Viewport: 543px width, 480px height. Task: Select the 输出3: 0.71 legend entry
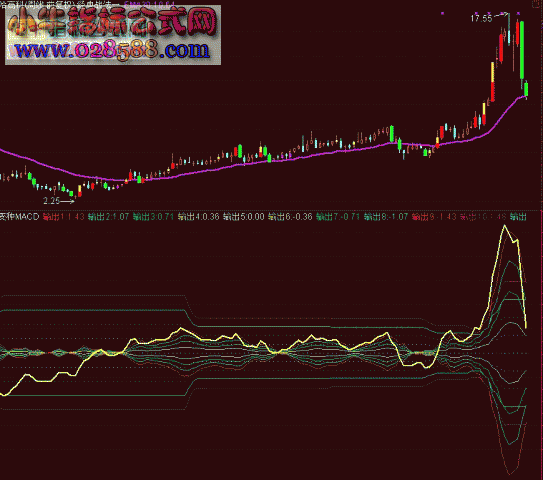153,217
